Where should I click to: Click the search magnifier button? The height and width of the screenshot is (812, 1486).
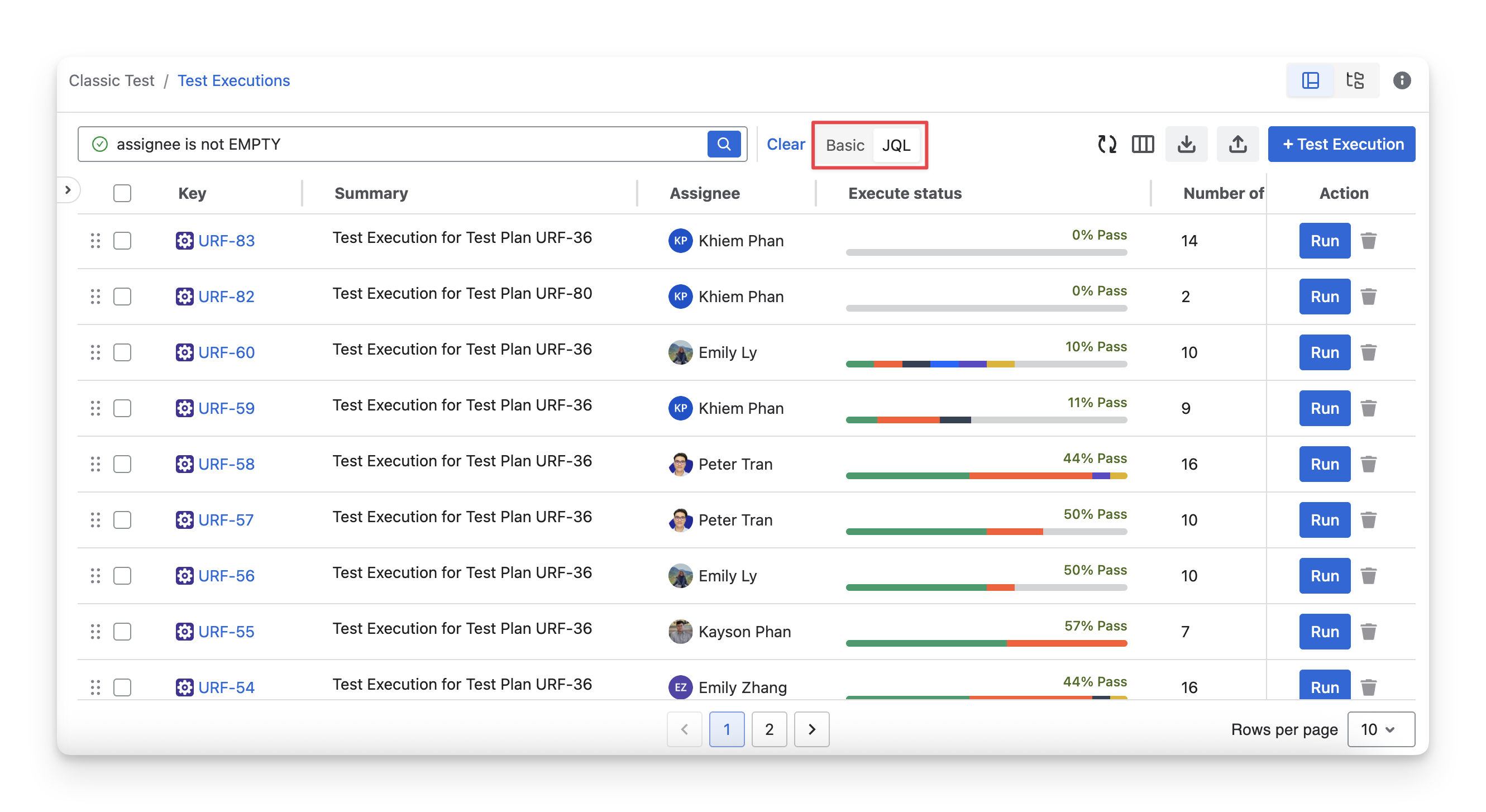[x=723, y=144]
